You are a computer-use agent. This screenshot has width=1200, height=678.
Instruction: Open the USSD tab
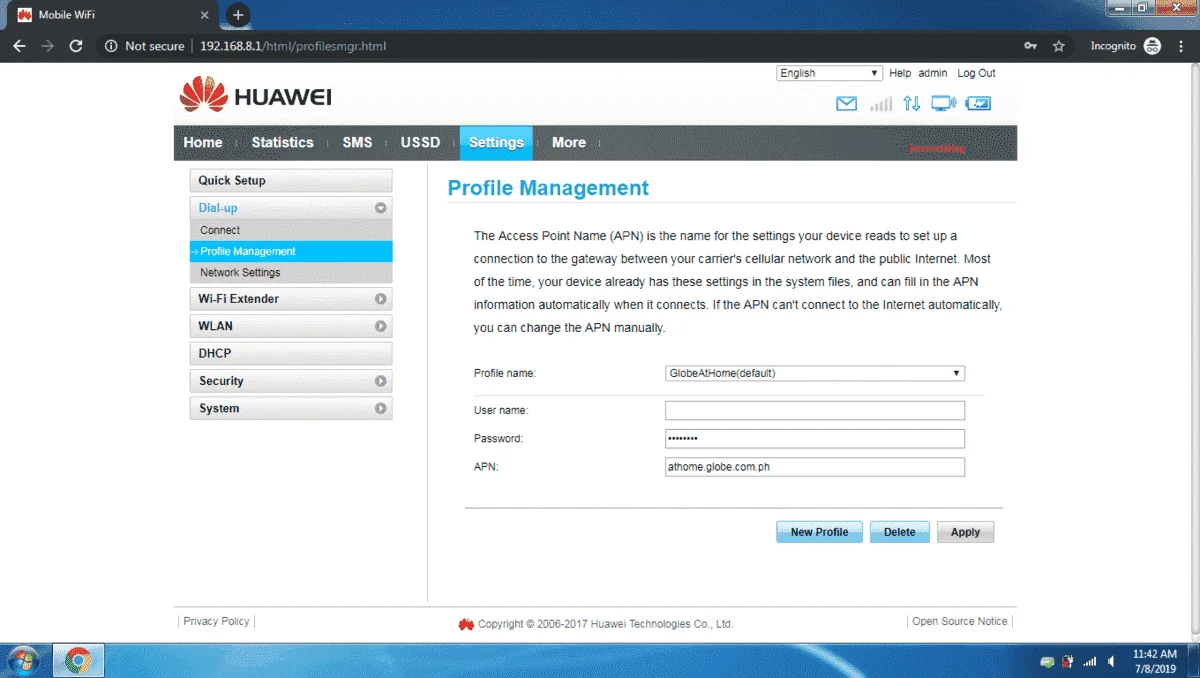coord(420,143)
